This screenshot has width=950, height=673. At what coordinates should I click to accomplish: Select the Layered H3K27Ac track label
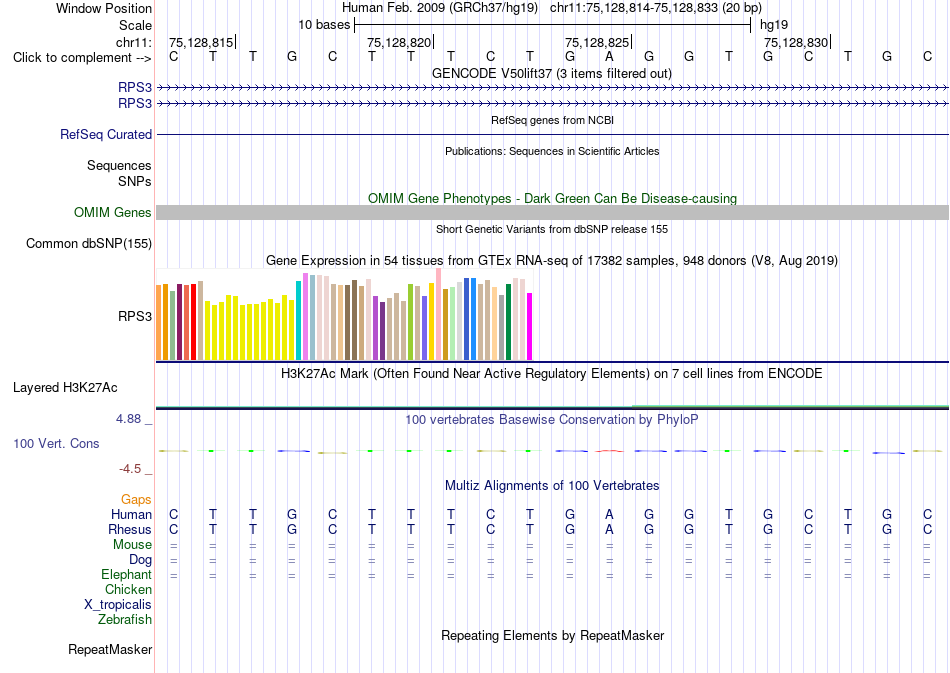pyautogui.click(x=65, y=388)
